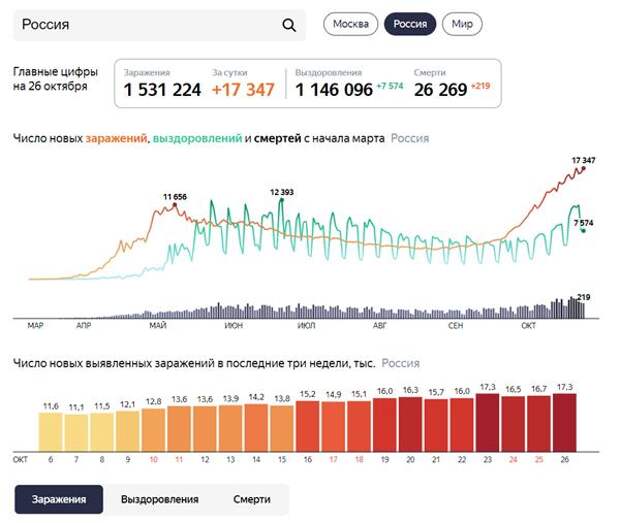Click the red date label 25
This screenshot has height=523, width=620.
pos(539,460)
